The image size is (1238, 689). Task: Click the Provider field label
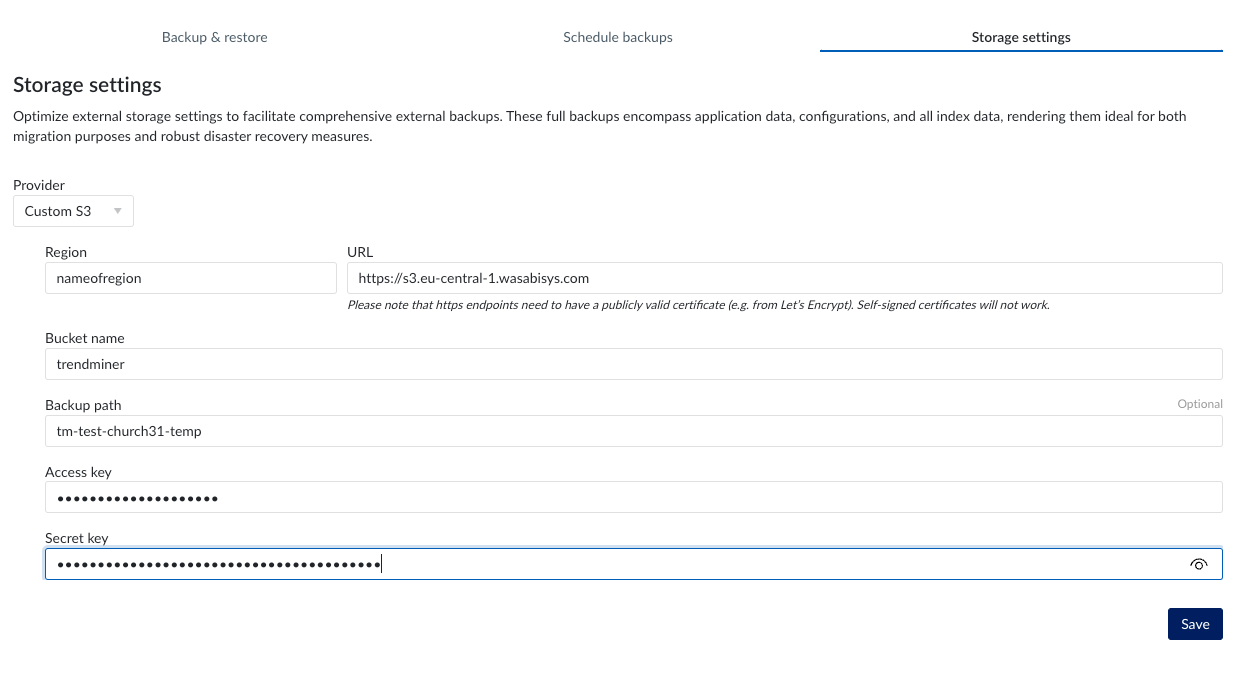pyautogui.click(x=38, y=185)
